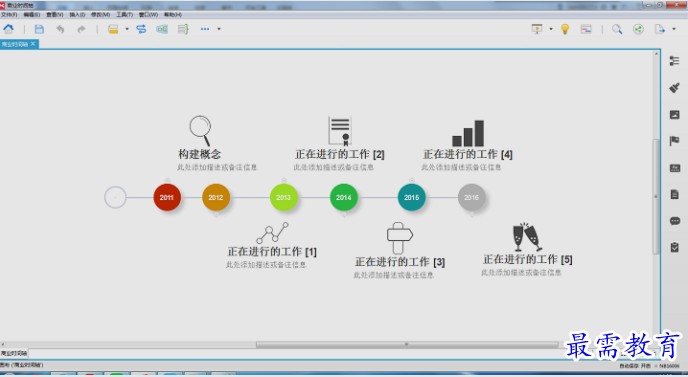This screenshot has width=688, height=377.
Task: Start presentation mode
Action: [537, 29]
